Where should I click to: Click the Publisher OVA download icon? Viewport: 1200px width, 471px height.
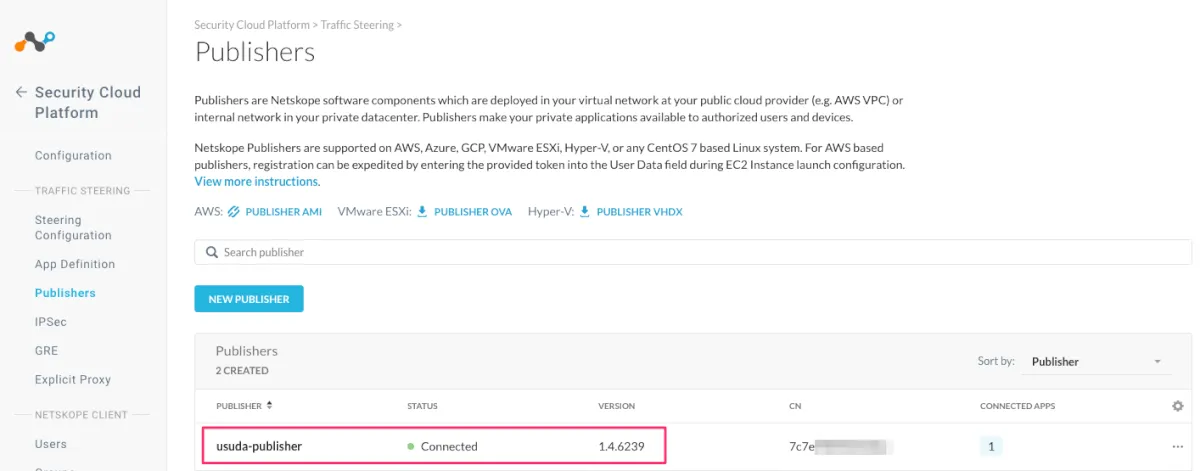tap(422, 212)
